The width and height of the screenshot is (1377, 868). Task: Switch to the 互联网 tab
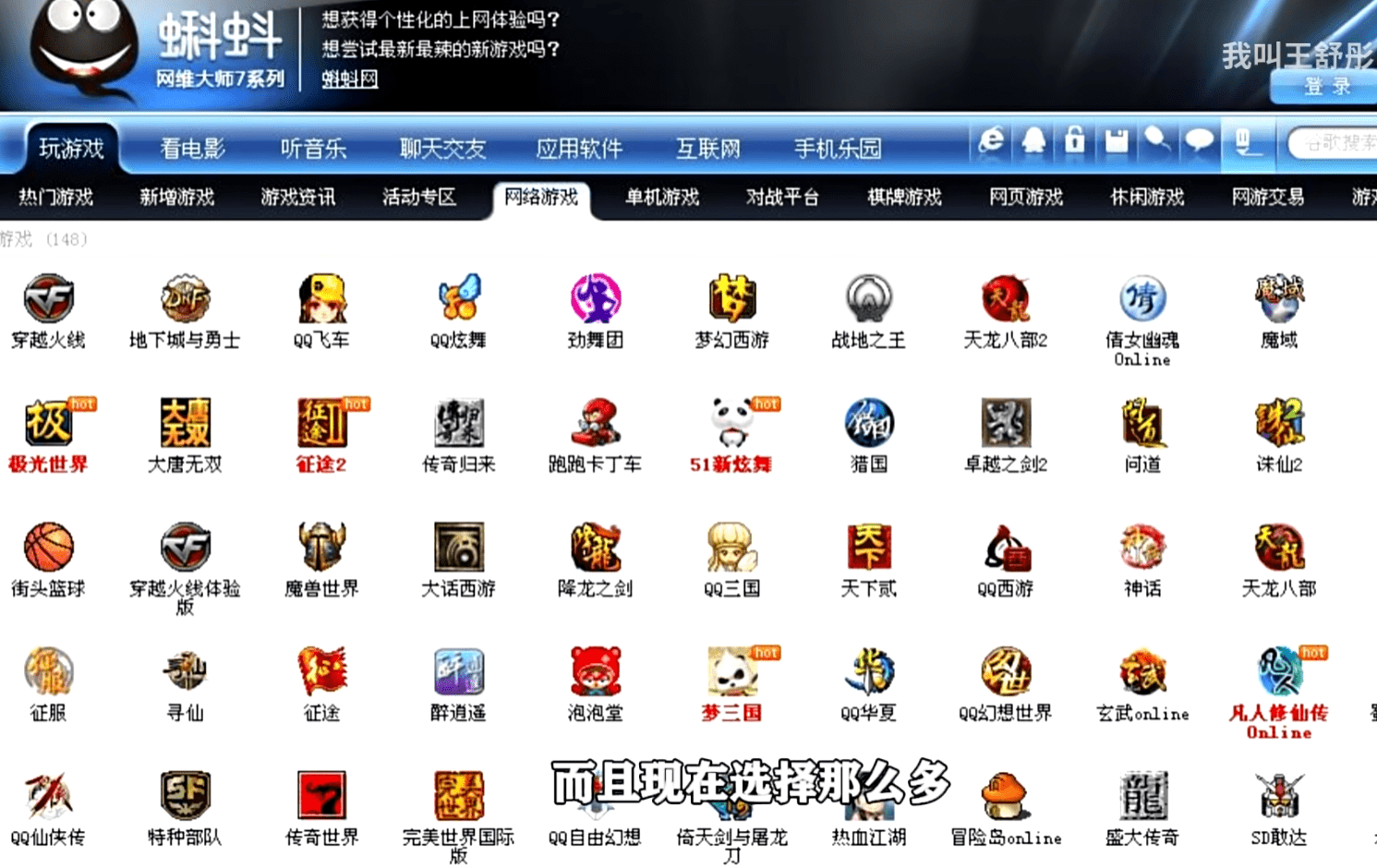point(707,148)
